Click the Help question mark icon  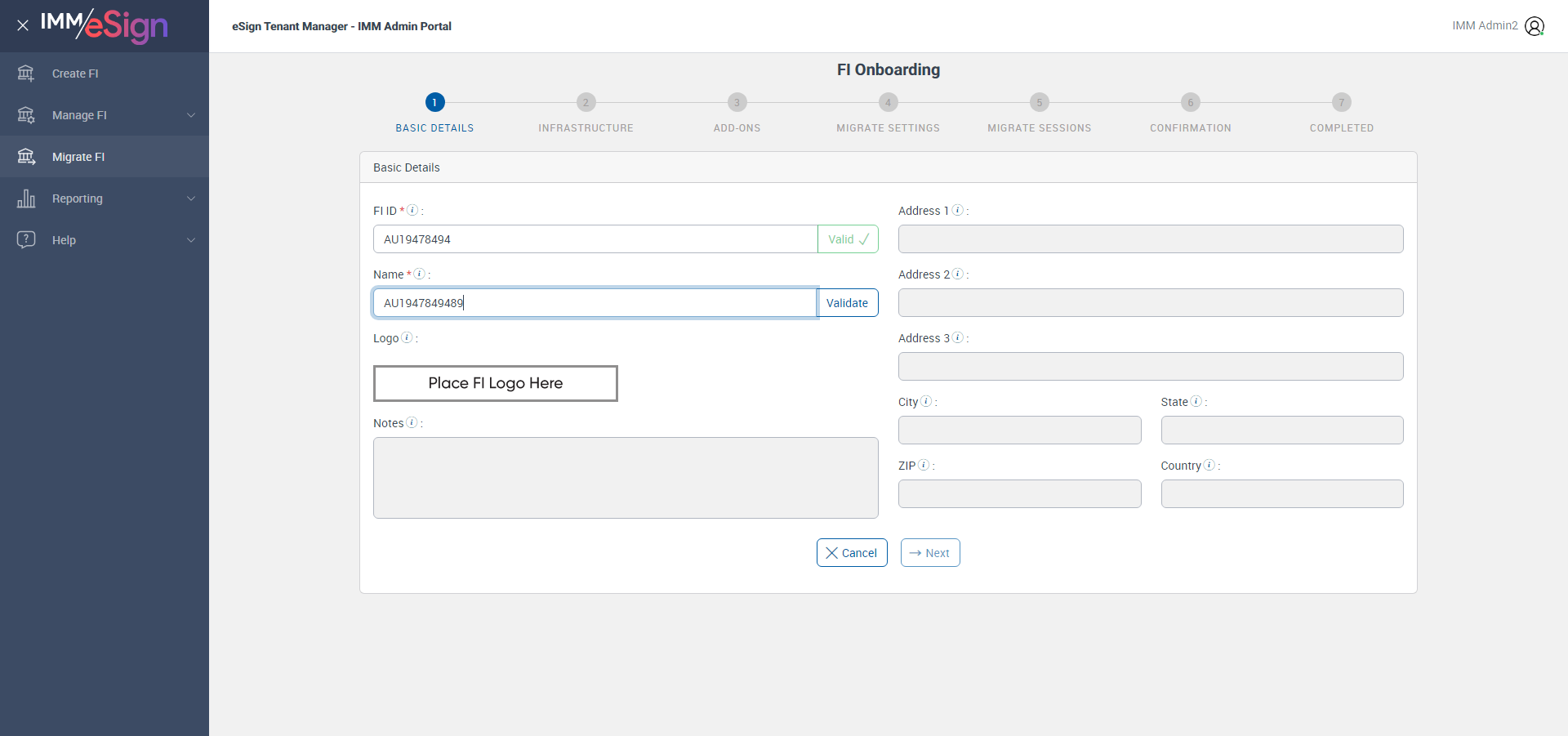(x=26, y=239)
